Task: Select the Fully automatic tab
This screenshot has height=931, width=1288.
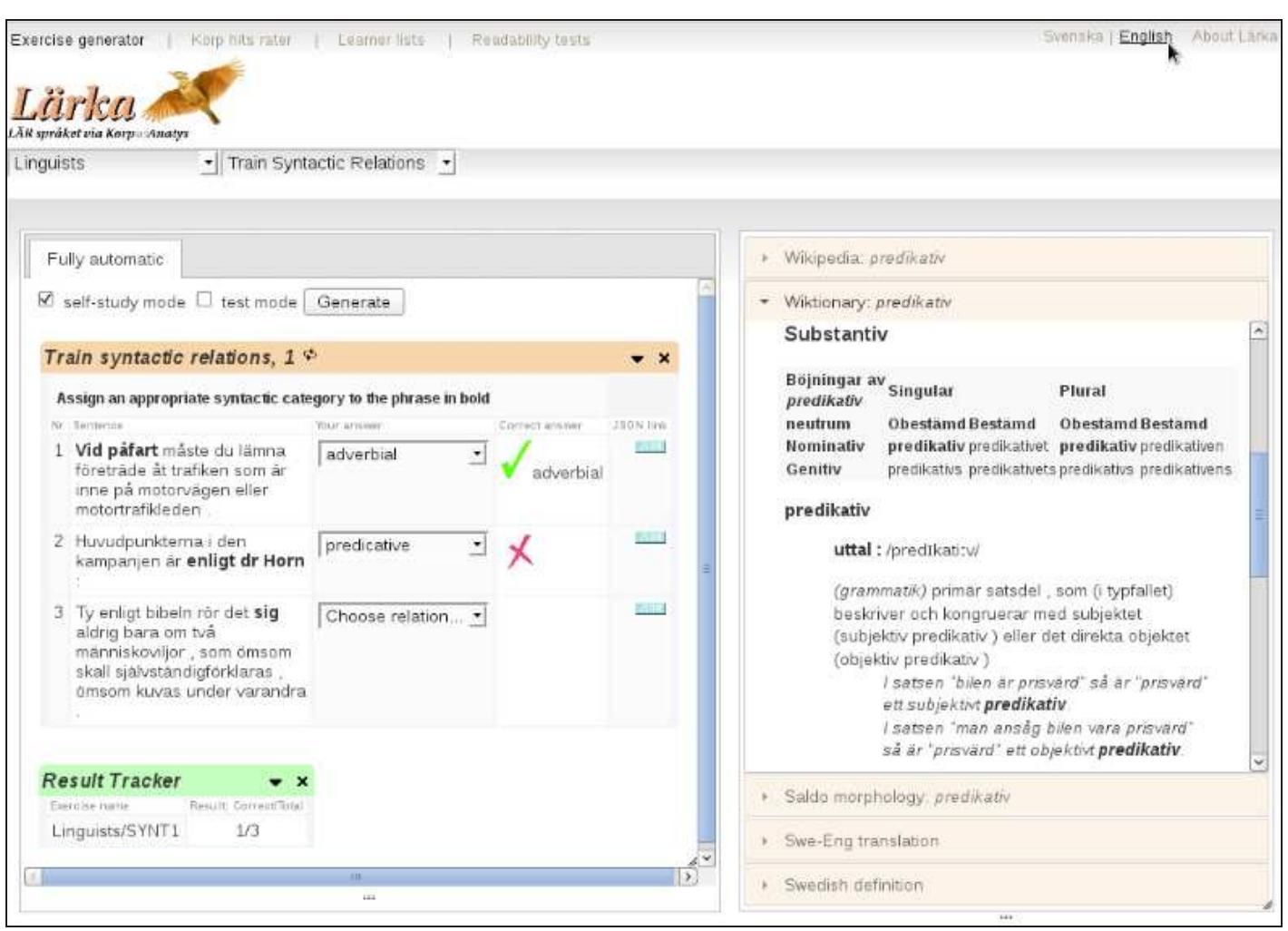Action: [105, 260]
